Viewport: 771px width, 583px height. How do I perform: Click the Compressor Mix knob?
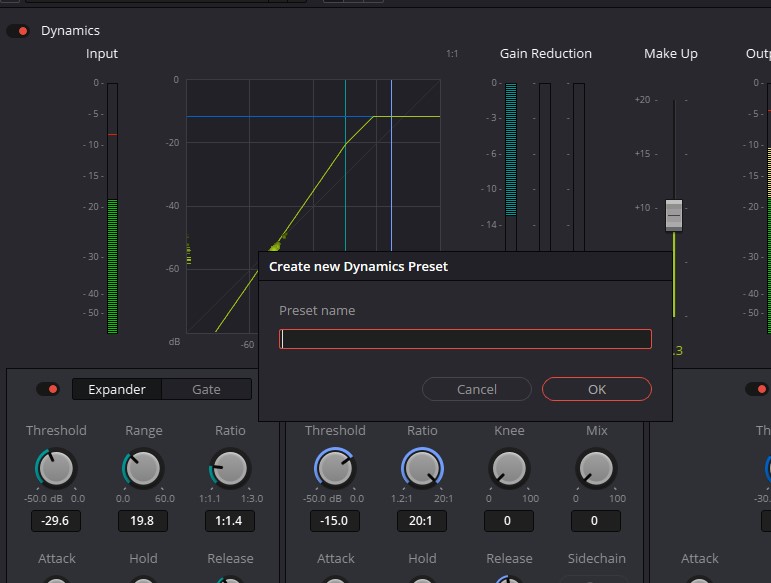[596, 468]
